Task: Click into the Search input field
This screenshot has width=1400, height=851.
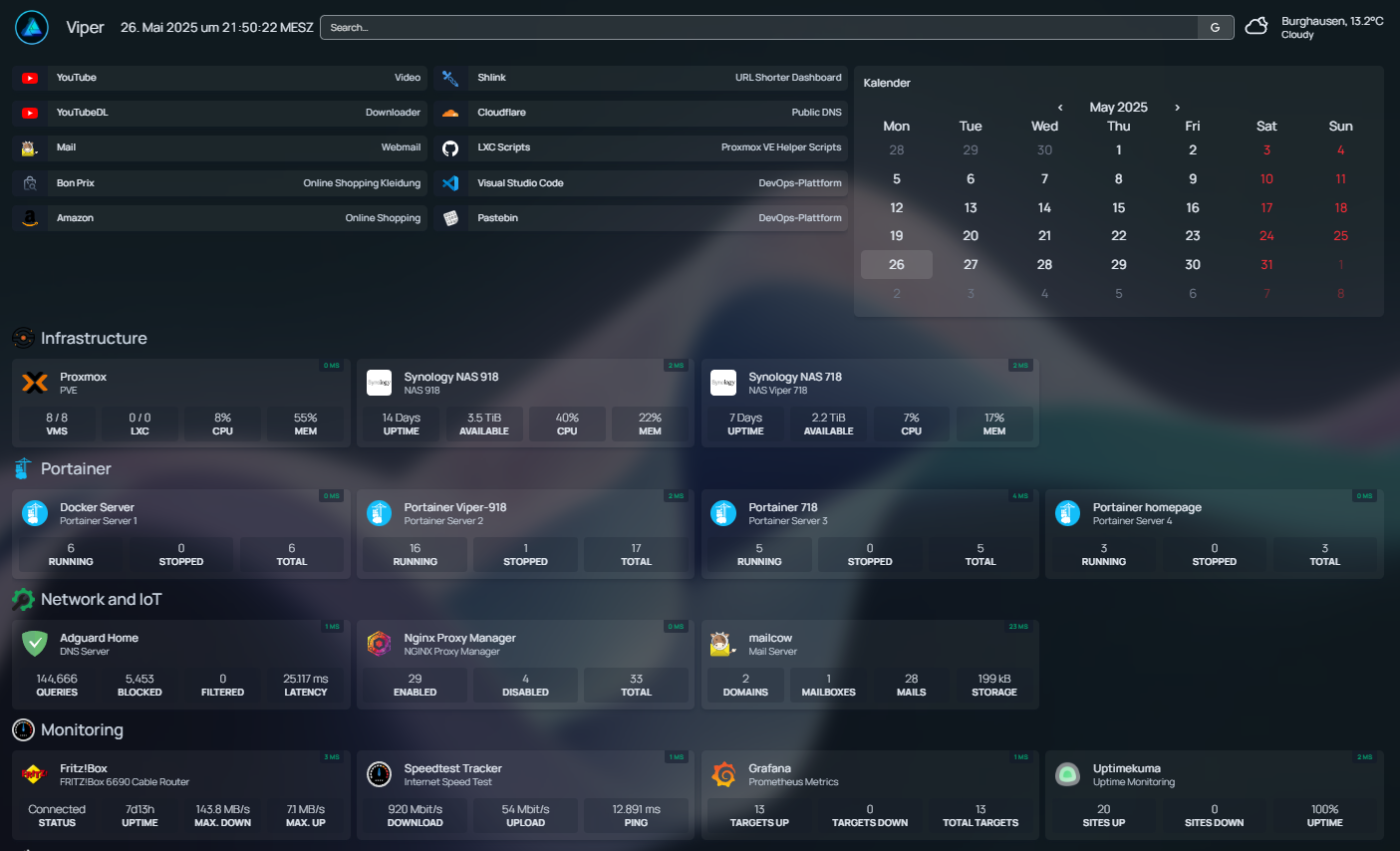Action: pos(757,28)
